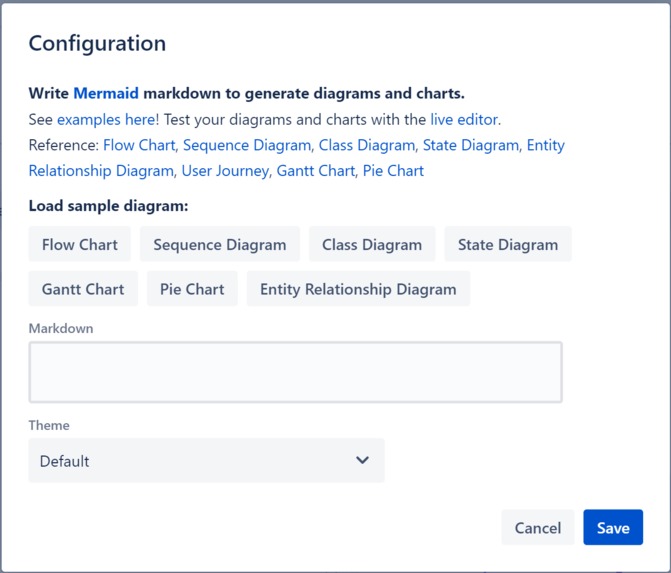671x573 pixels.
Task: Click the 'Load sample diagram:' label
Action: tap(108, 206)
